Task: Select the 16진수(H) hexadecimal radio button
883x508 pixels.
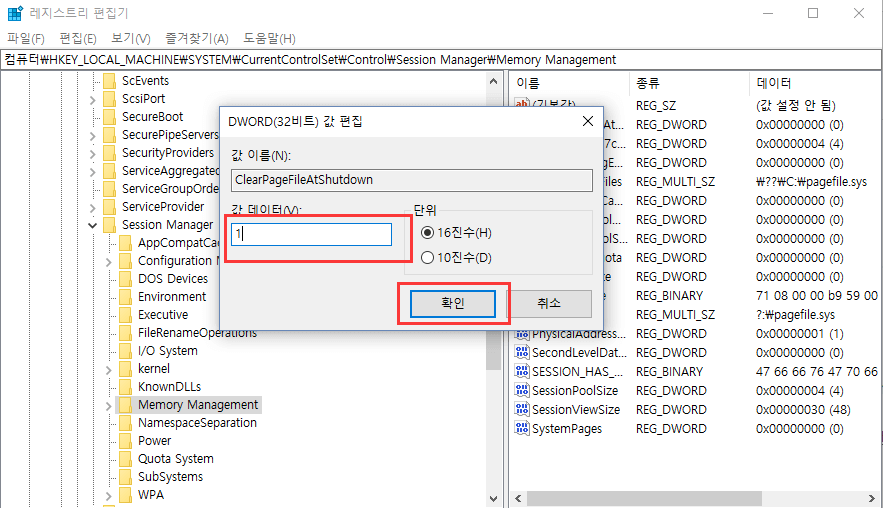Action: (428, 233)
